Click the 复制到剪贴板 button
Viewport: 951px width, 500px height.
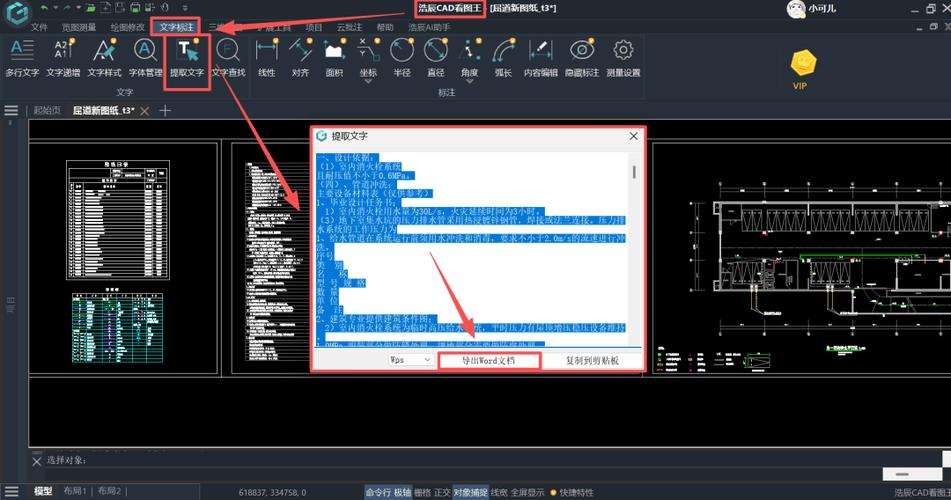coord(592,360)
